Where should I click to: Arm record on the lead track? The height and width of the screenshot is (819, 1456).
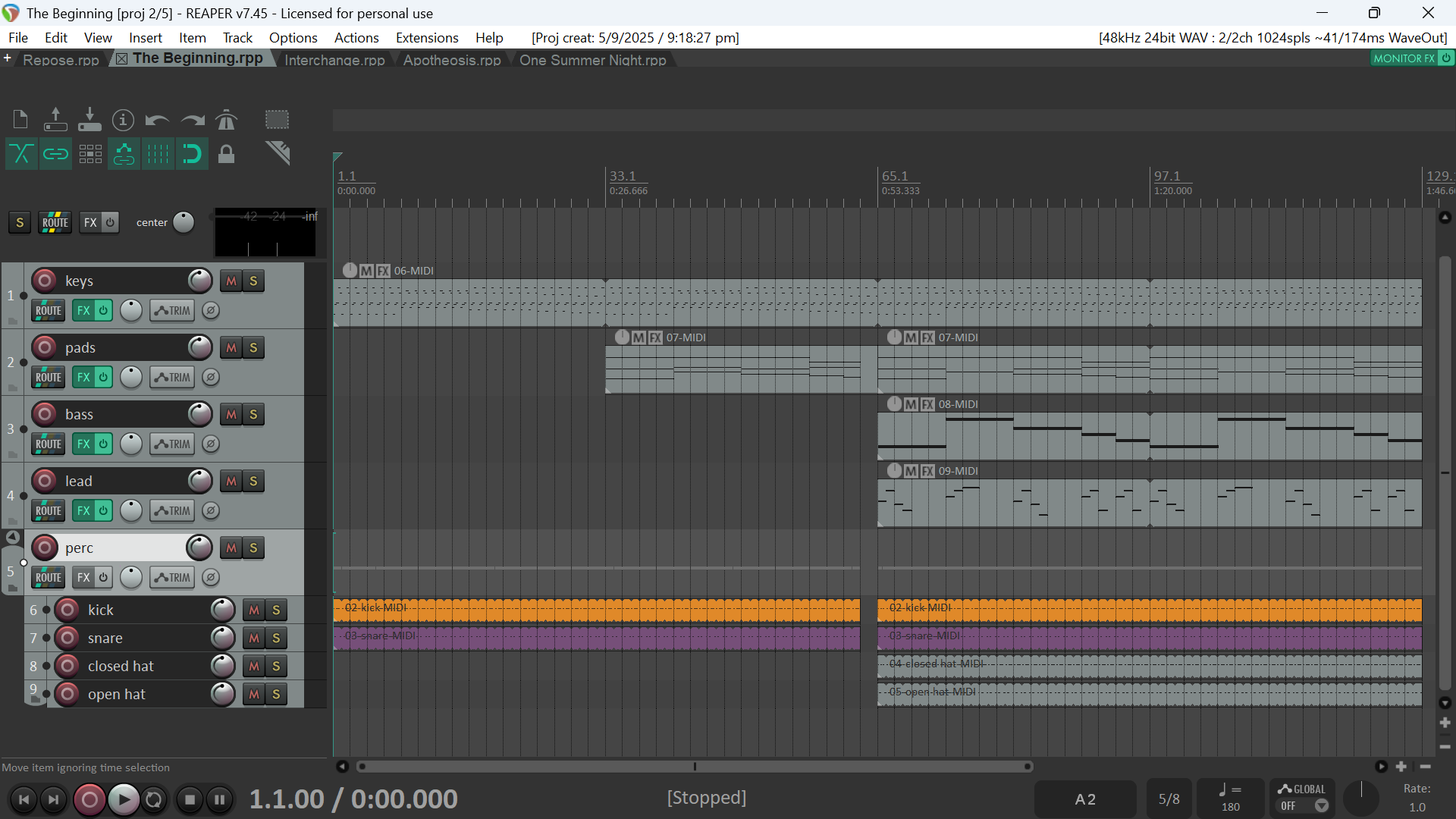click(45, 481)
